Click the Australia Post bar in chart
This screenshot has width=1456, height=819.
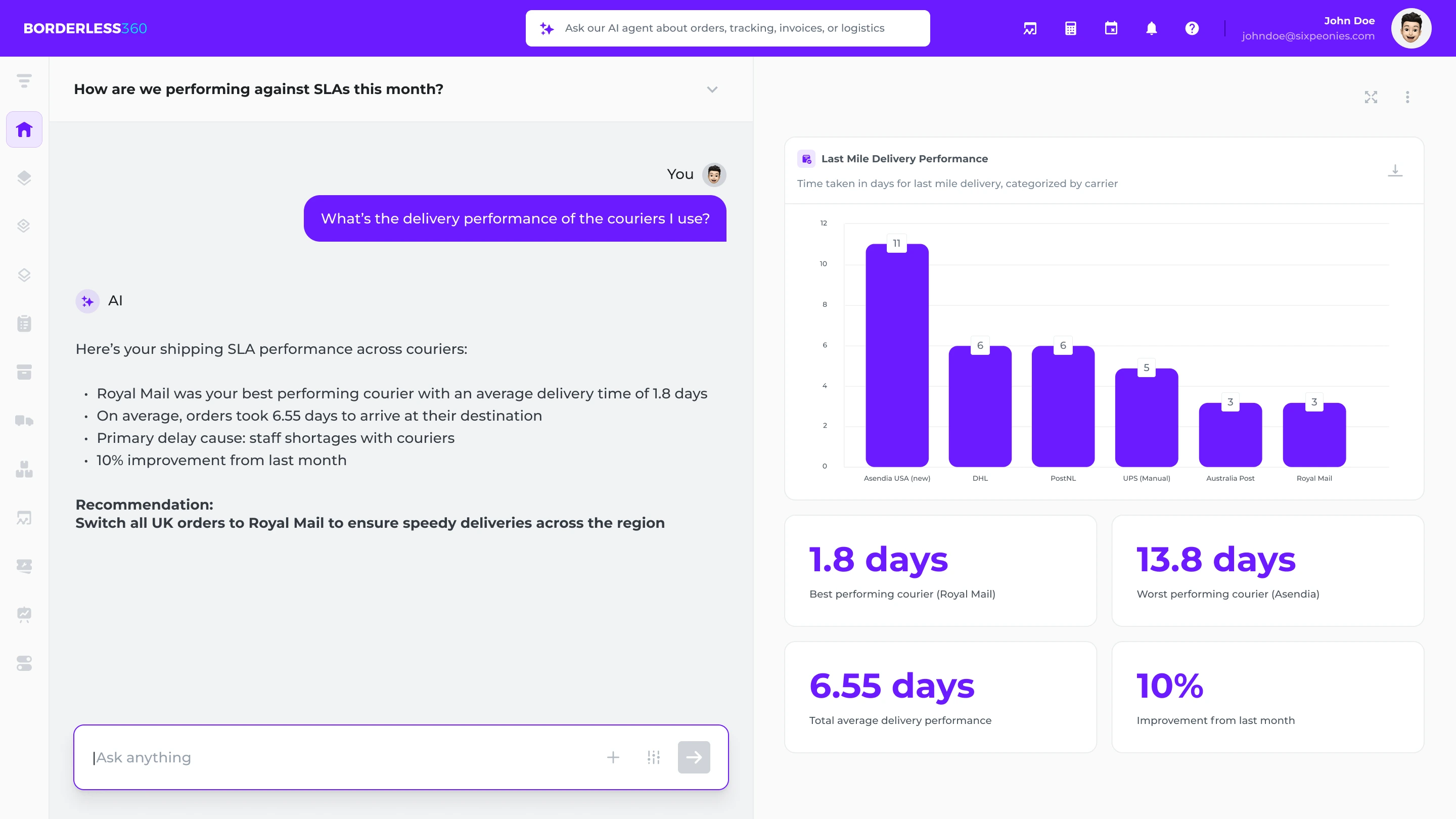[x=1231, y=434]
